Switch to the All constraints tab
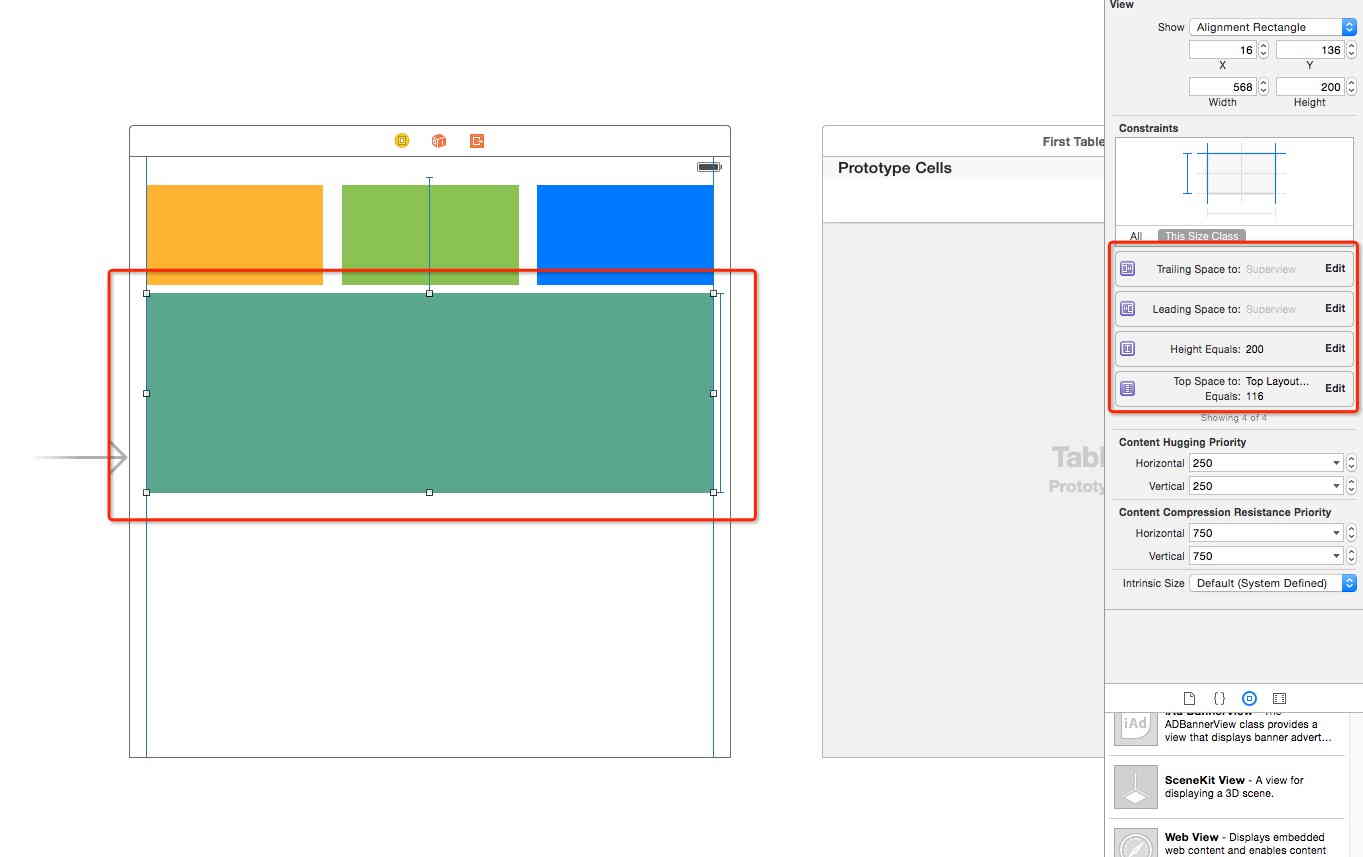The width and height of the screenshot is (1363, 857). 1136,236
